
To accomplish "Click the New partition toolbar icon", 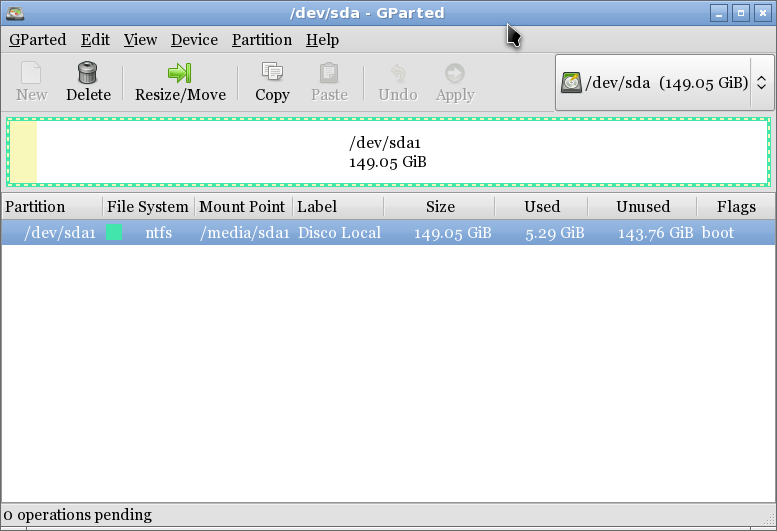I will click(x=31, y=72).
